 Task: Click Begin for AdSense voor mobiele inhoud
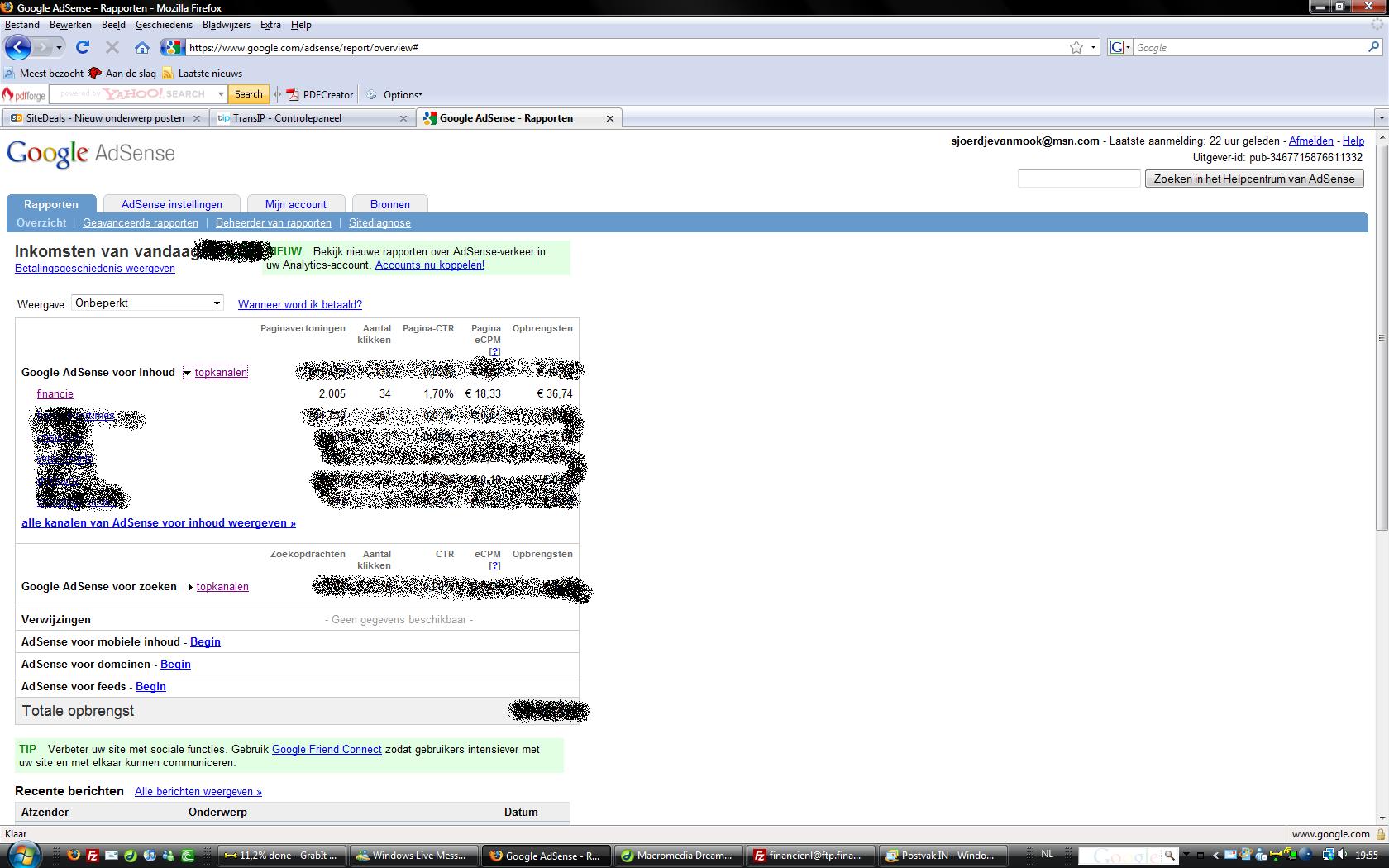(205, 641)
